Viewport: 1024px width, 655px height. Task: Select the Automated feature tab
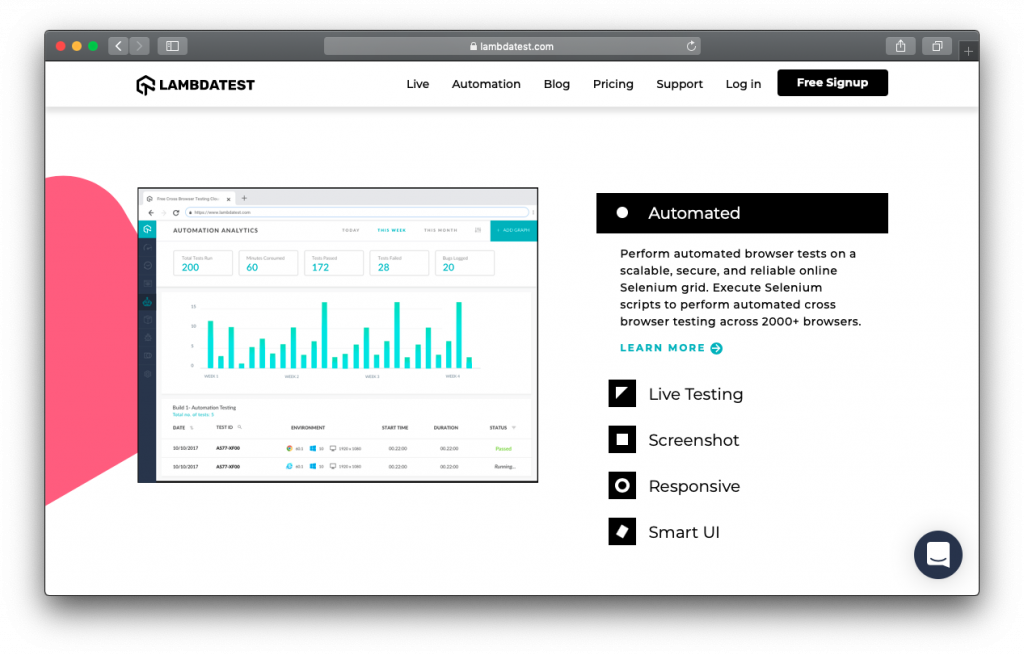click(742, 213)
